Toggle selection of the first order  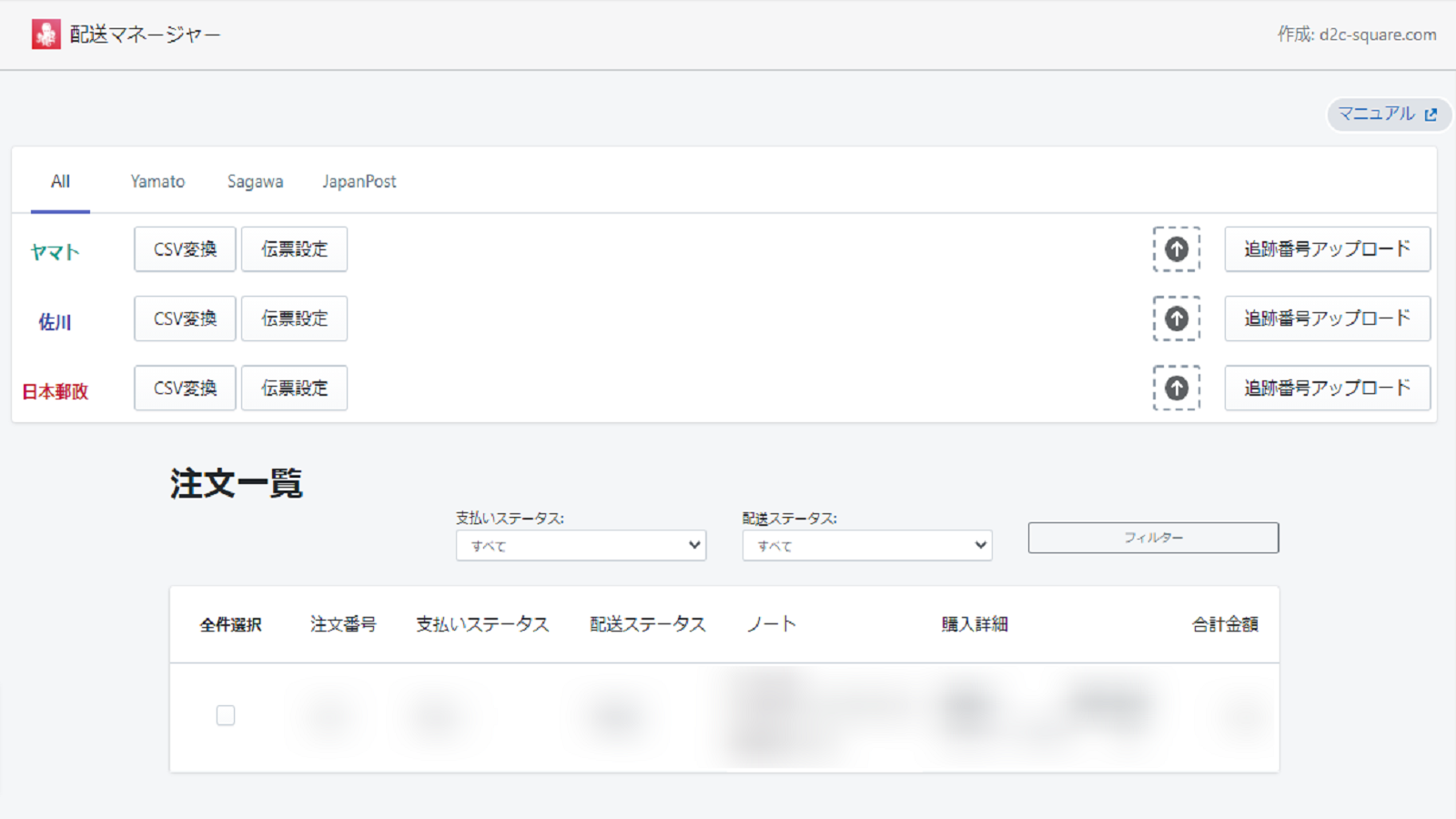point(225,716)
